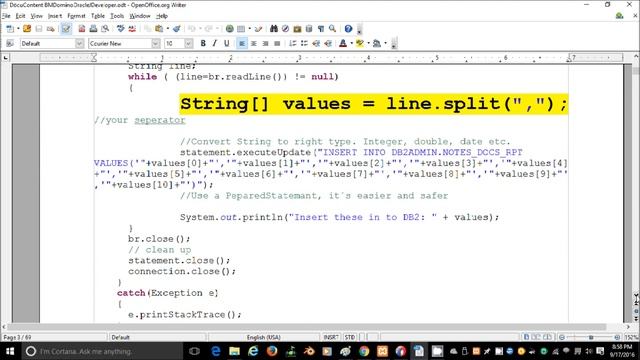Click the New document icon
Screen dimensions: 640x360
10,29
